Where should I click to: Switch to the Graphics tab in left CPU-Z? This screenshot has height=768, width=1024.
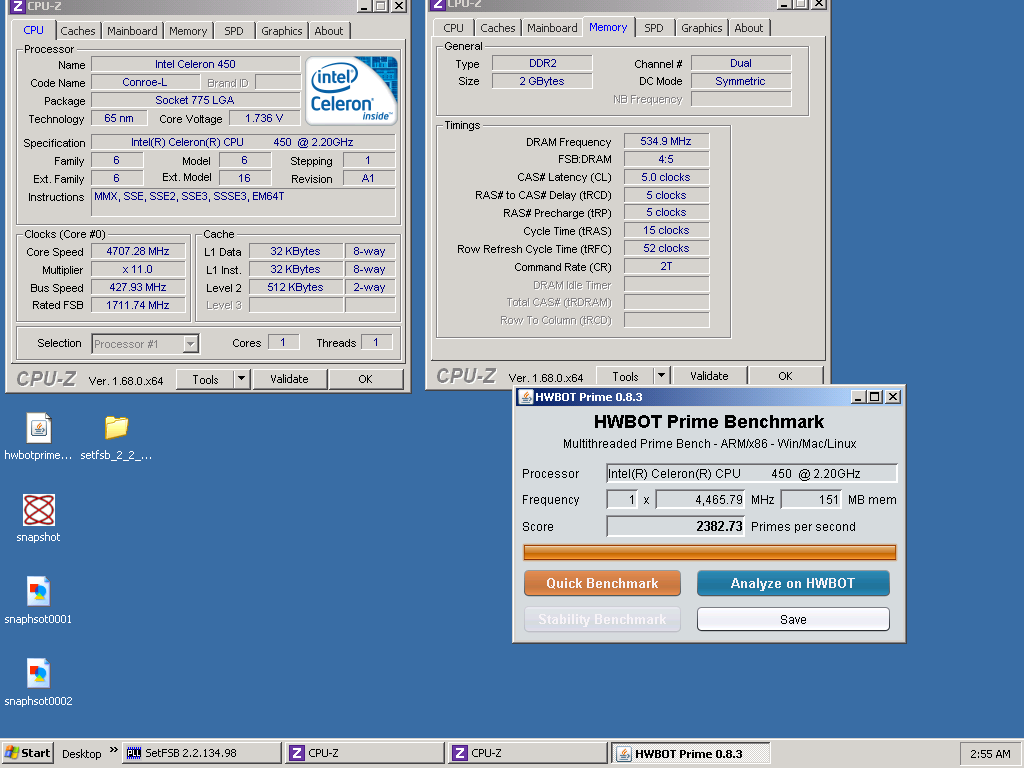point(281,31)
